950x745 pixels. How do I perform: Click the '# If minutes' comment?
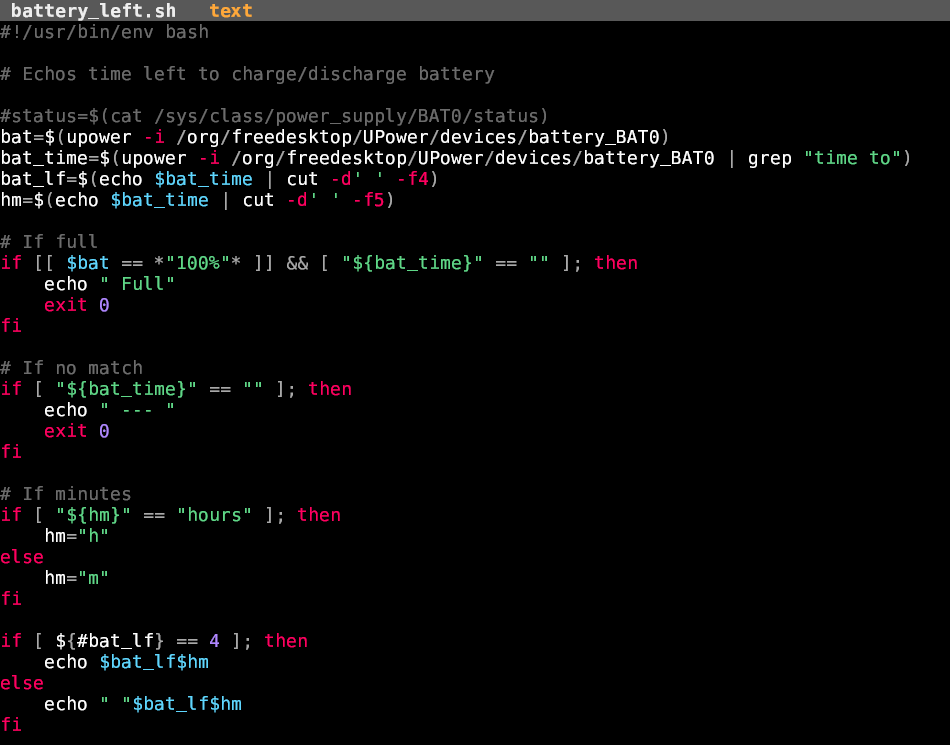pos(65,494)
